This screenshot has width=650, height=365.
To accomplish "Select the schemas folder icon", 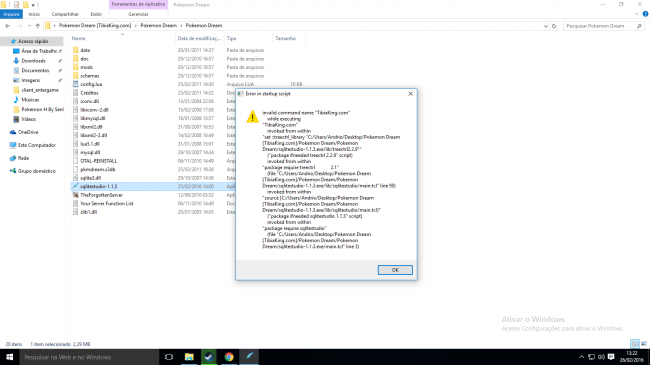I will coord(75,75).
